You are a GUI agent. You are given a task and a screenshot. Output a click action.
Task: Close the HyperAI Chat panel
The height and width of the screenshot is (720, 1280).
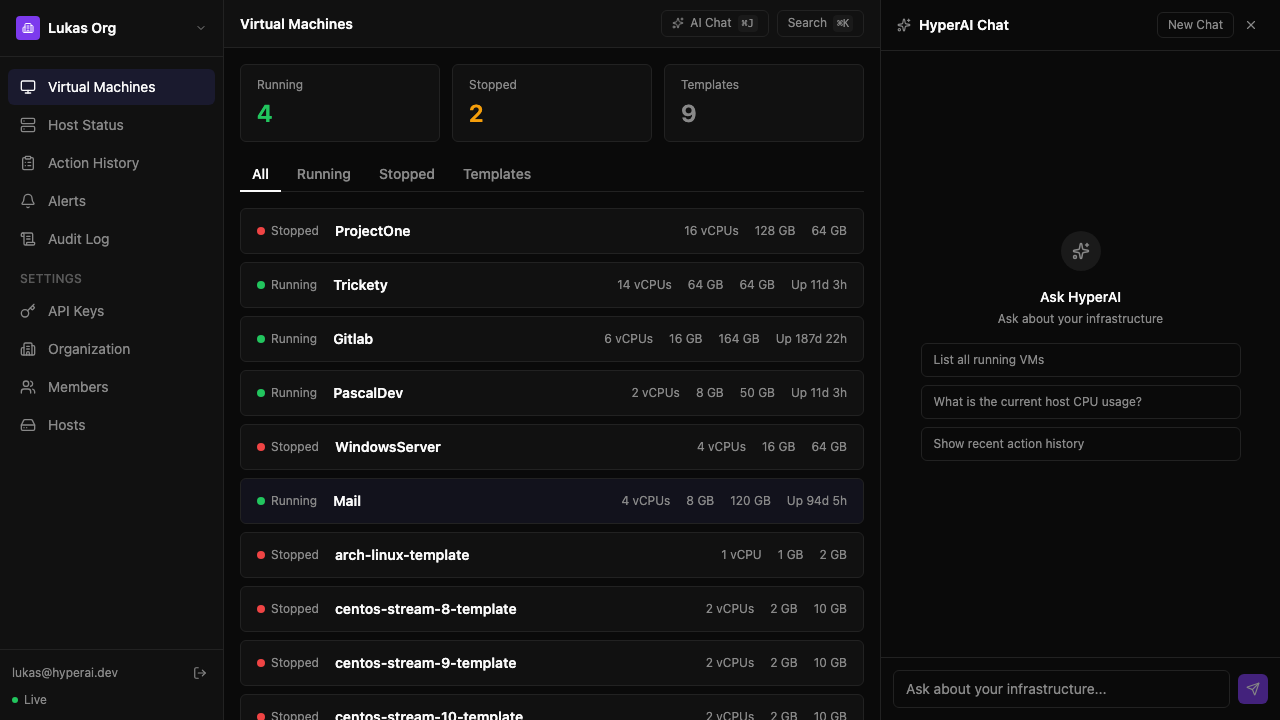(1251, 25)
